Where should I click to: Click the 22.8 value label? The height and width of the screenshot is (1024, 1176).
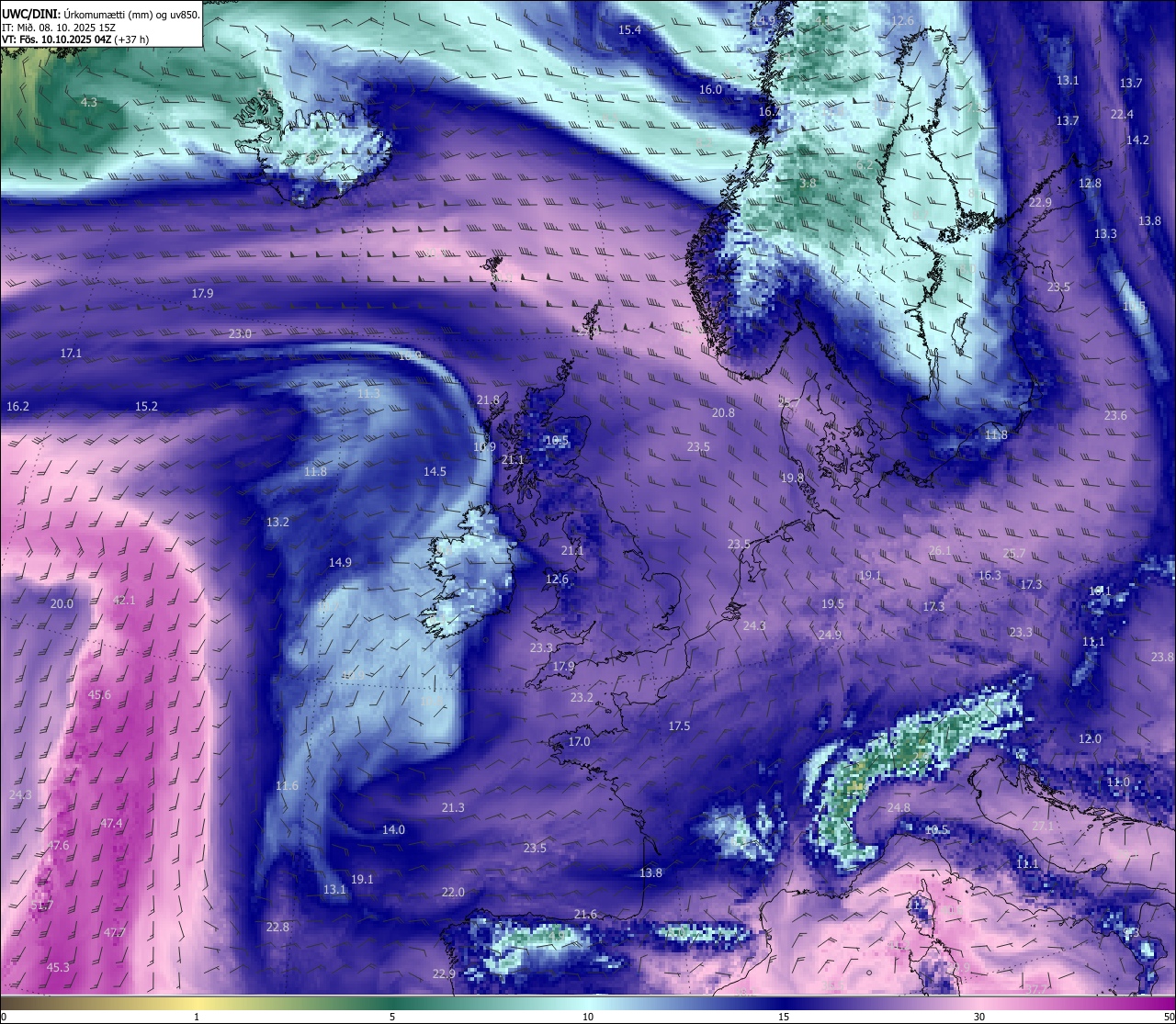pyautogui.click(x=277, y=927)
